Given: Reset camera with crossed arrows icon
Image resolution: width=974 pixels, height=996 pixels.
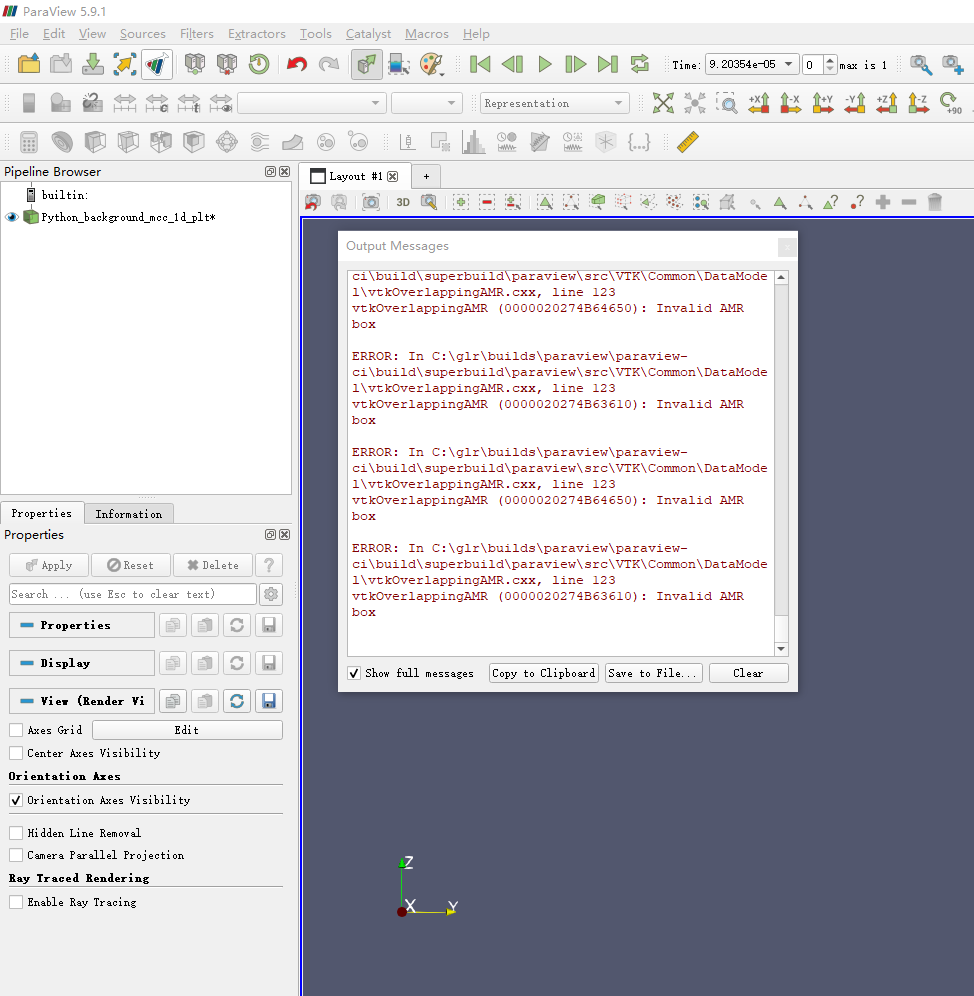Looking at the screenshot, I should [663, 103].
